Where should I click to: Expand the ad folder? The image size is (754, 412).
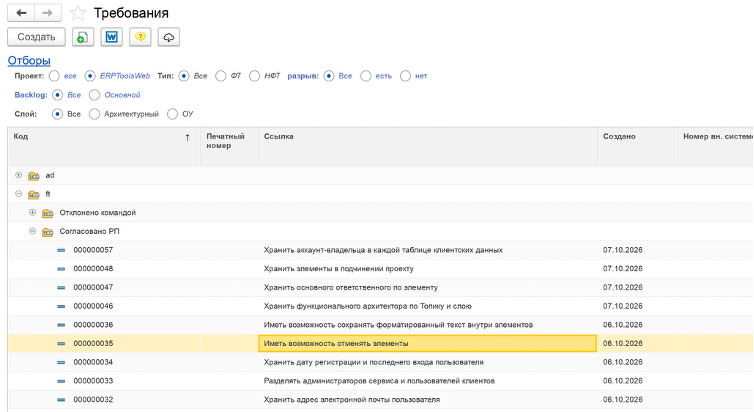pos(18,175)
